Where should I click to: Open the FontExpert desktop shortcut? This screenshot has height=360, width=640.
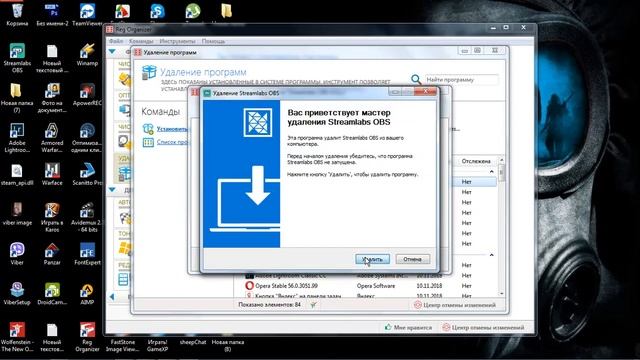pos(87,254)
